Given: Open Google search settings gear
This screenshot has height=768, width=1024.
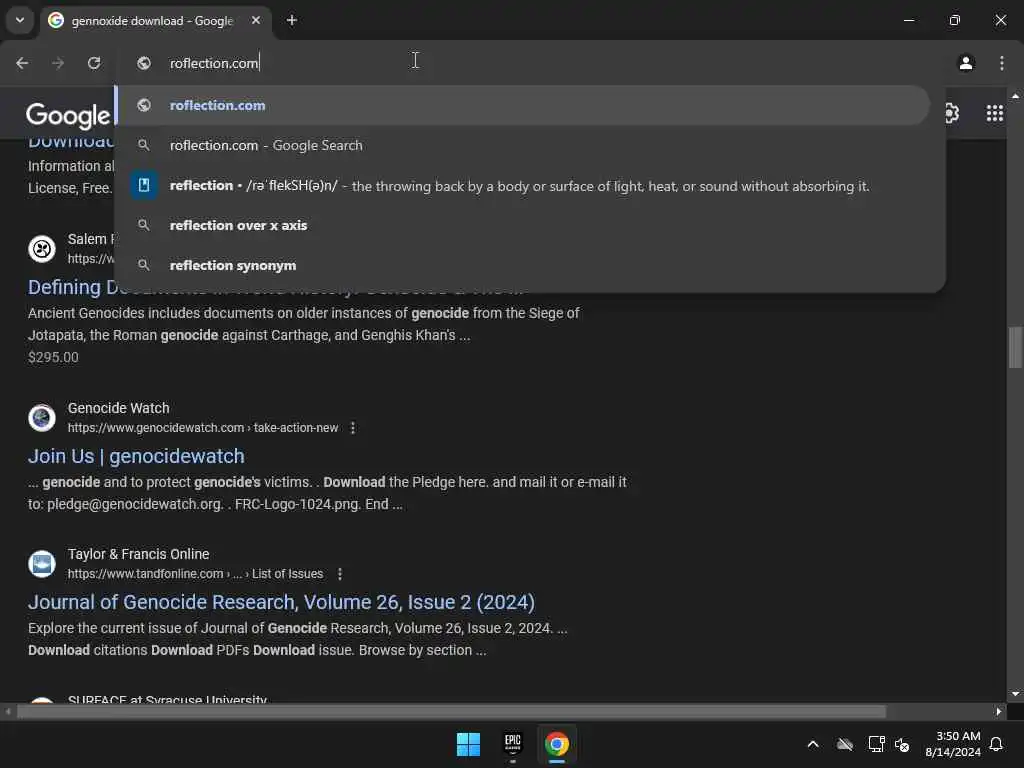Looking at the screenshot, I should (x=952, y=114).
